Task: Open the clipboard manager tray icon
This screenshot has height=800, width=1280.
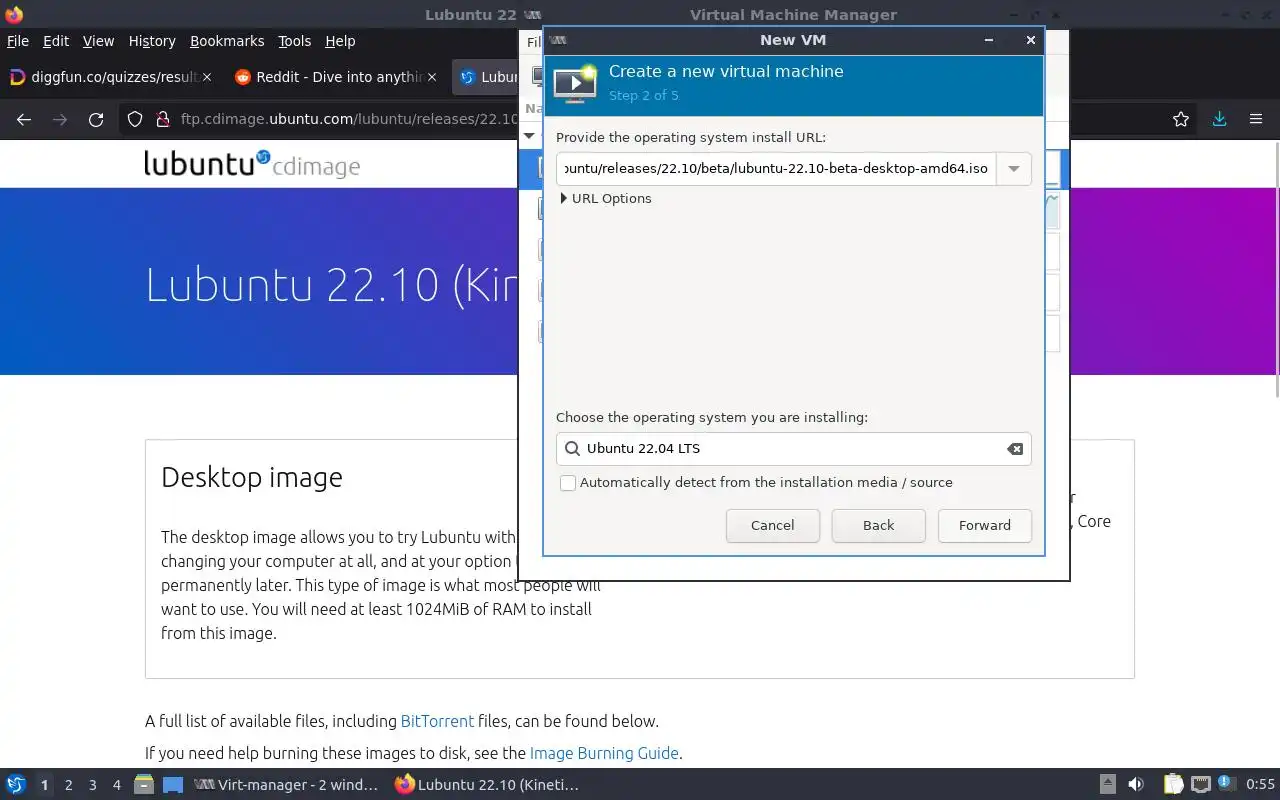Action: click(x=1173, y=785)
